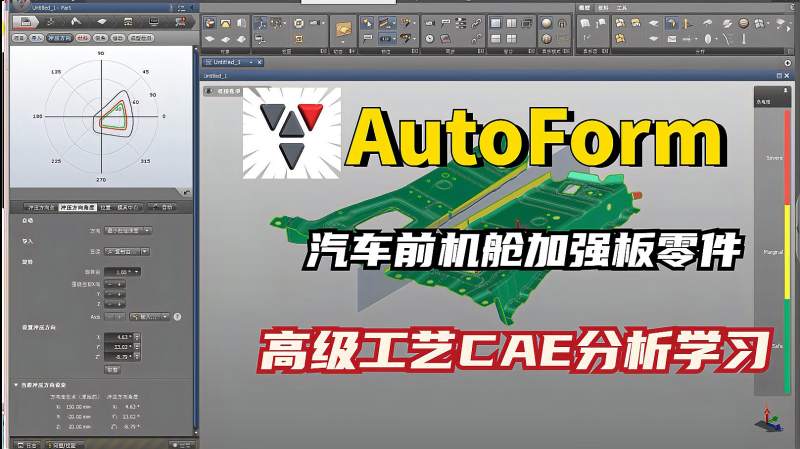Click the small button below Z angle field
Screen dimensions: 800x449
pyautogui.click(x=112, y=369)
